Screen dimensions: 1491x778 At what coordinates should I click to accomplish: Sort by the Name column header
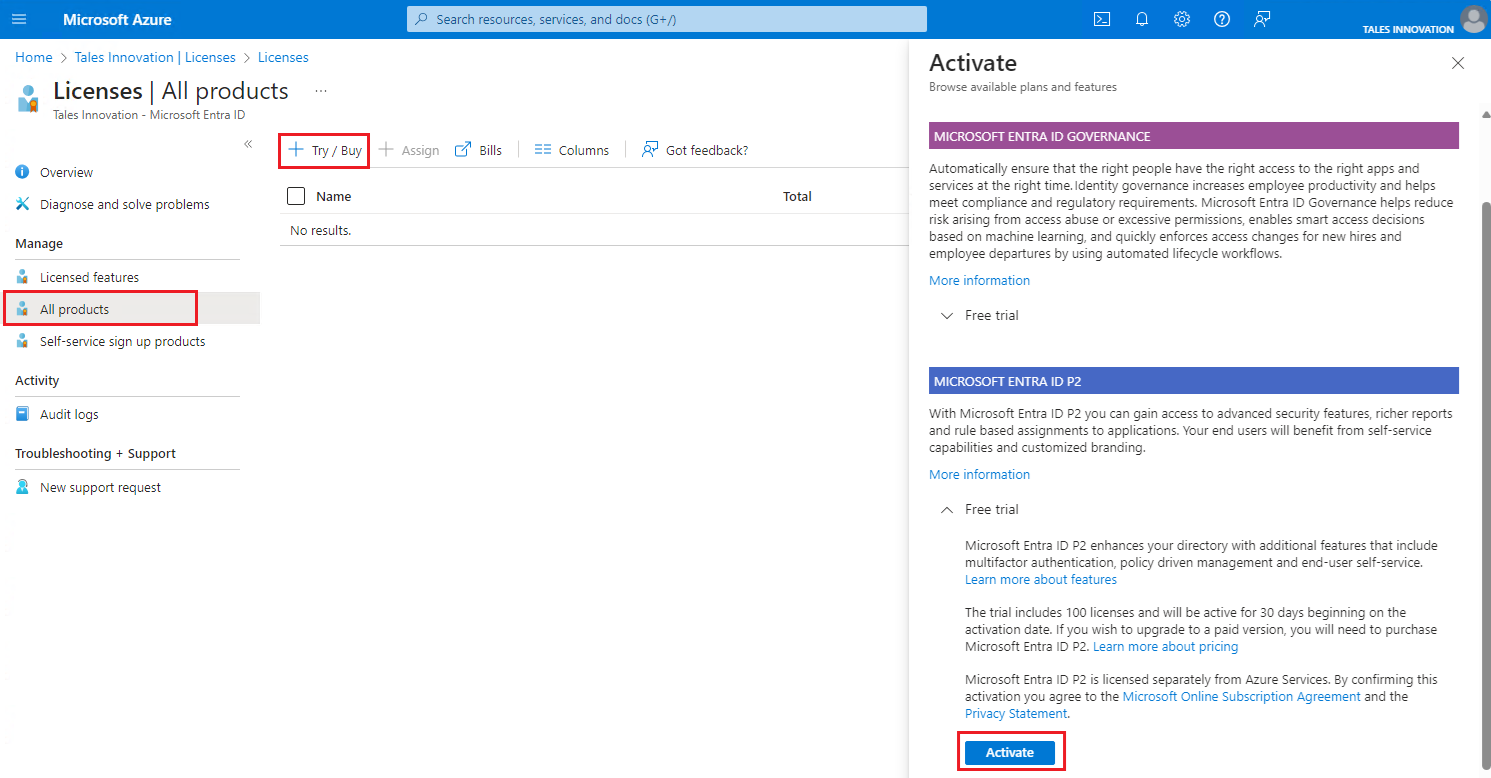[x=333, y=196]
